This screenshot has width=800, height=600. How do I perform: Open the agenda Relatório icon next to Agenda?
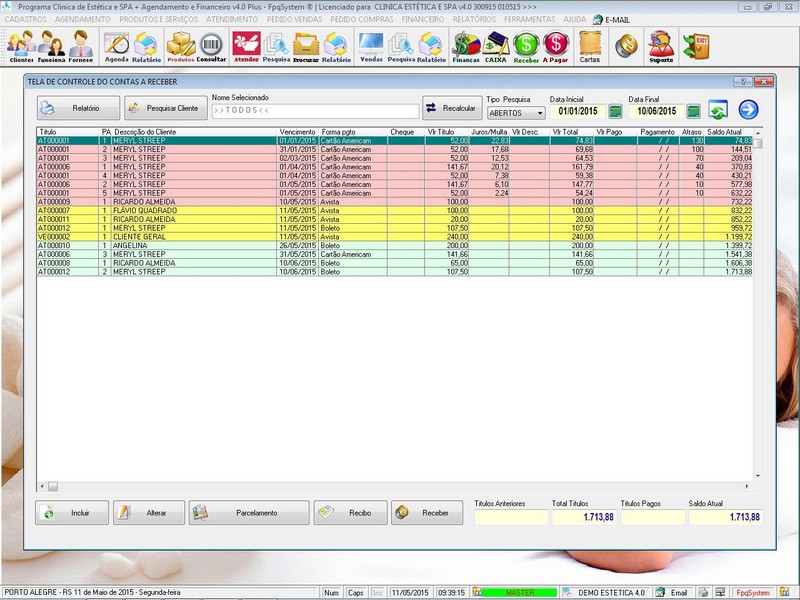coord(146,47)
